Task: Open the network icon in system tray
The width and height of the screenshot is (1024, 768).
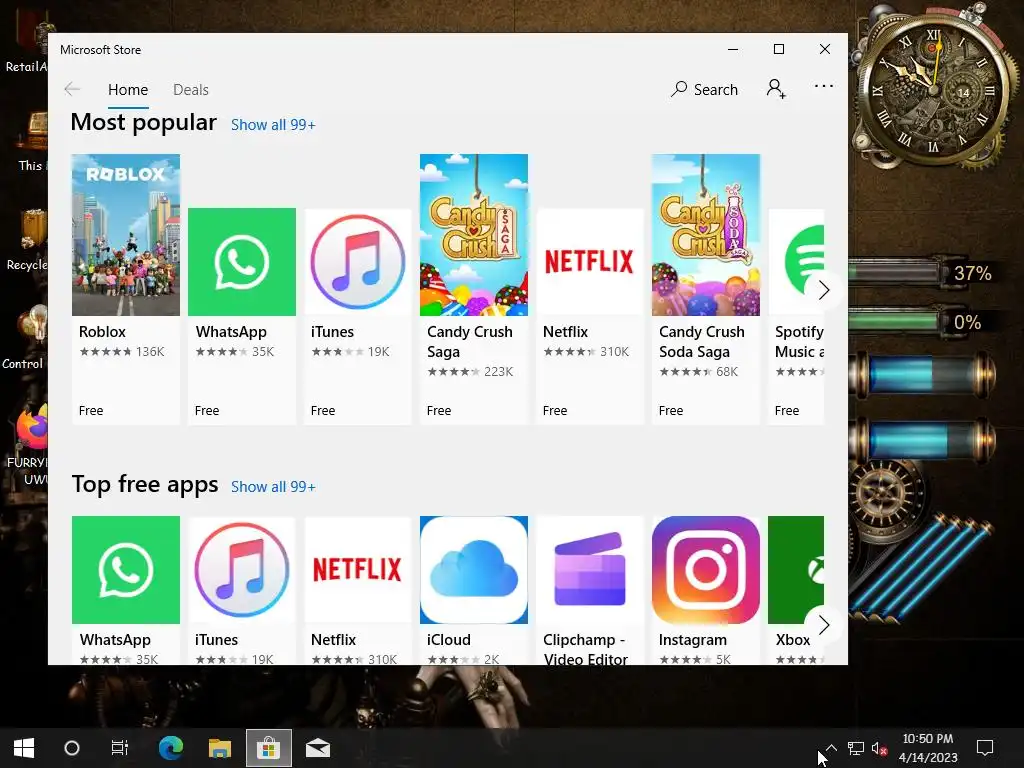Action: point(856,748)
